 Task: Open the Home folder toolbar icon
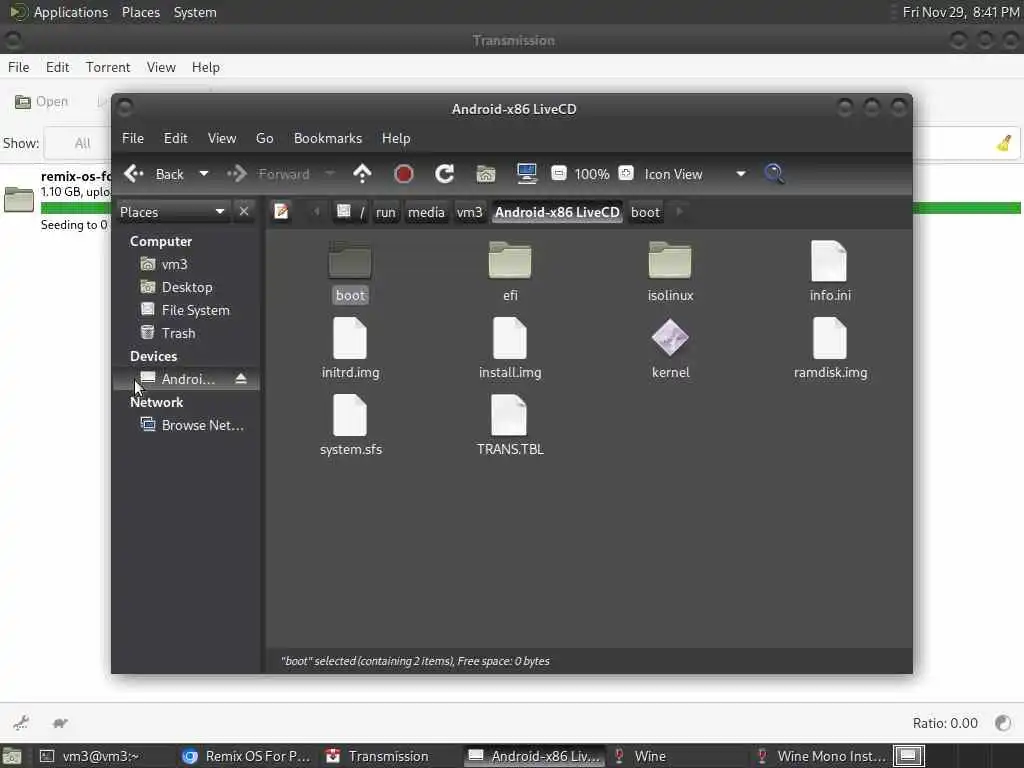[x=486, y=174]
